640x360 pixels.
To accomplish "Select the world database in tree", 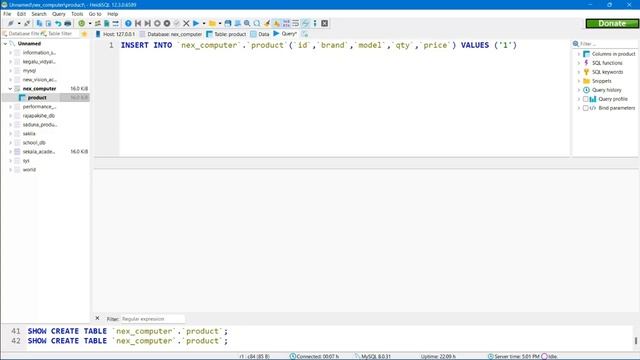I will (x=29, y=169).
